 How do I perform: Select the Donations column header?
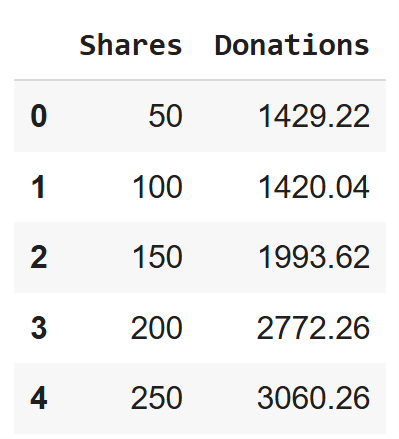[x=292, y=45]
